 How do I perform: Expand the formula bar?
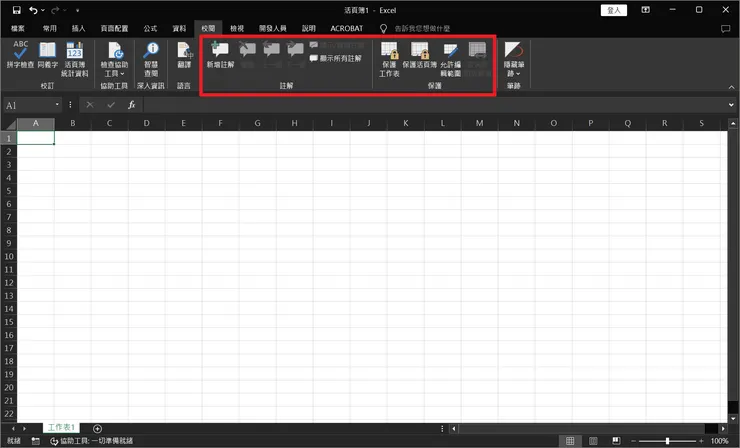click(x=731, y=105)
